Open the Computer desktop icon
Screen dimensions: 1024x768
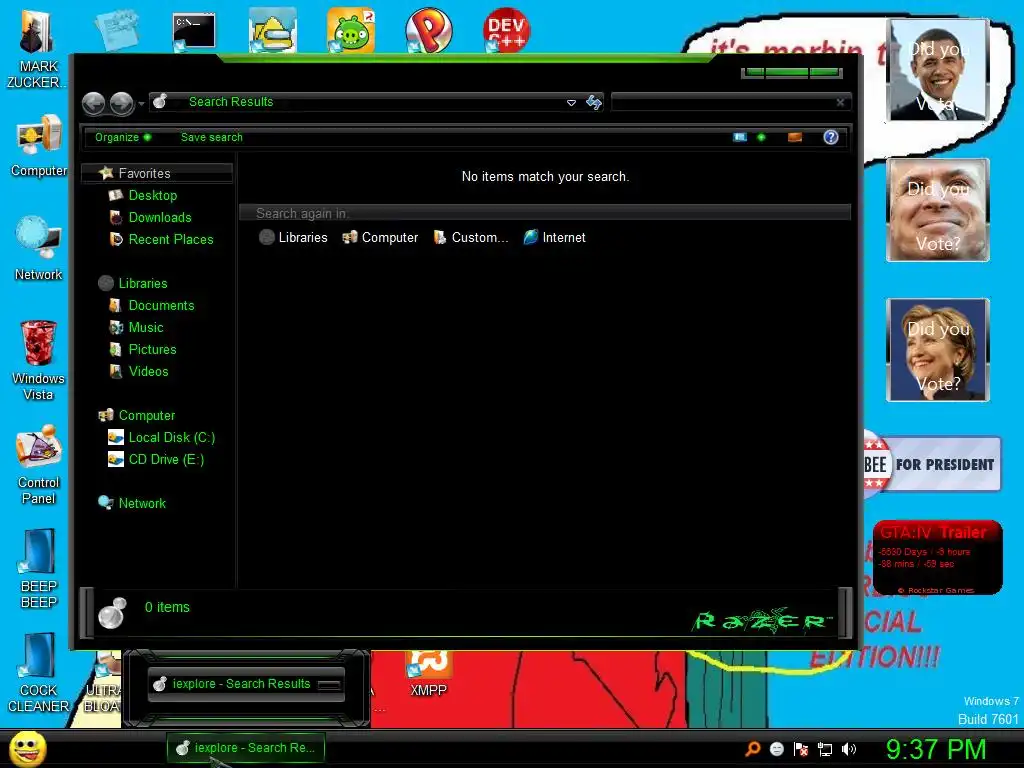[x=39, y=146]
